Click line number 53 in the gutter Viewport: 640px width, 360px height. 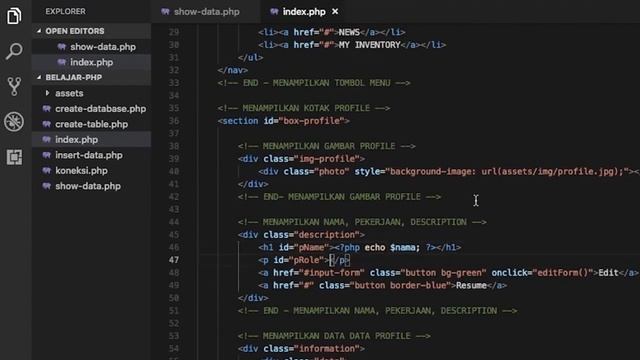174,336
